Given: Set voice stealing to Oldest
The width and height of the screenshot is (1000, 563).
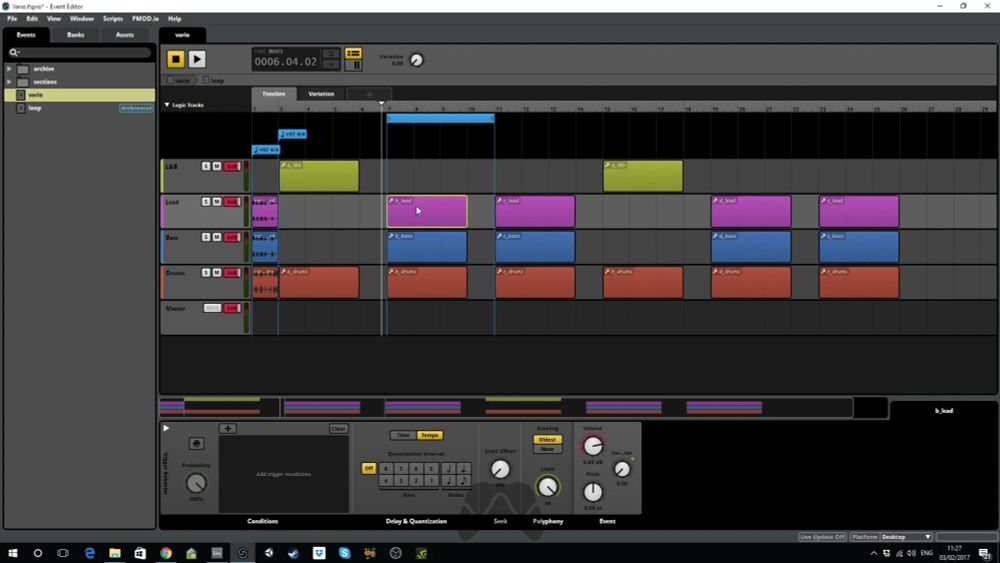Looking at the screenshot, I should coord(547,439).
